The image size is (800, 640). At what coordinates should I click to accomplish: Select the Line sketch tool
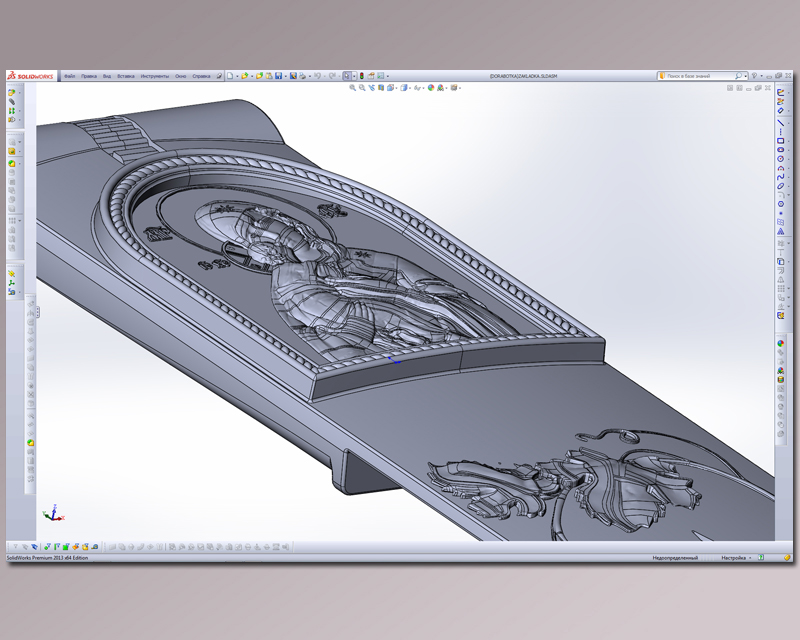click(781, 122)
